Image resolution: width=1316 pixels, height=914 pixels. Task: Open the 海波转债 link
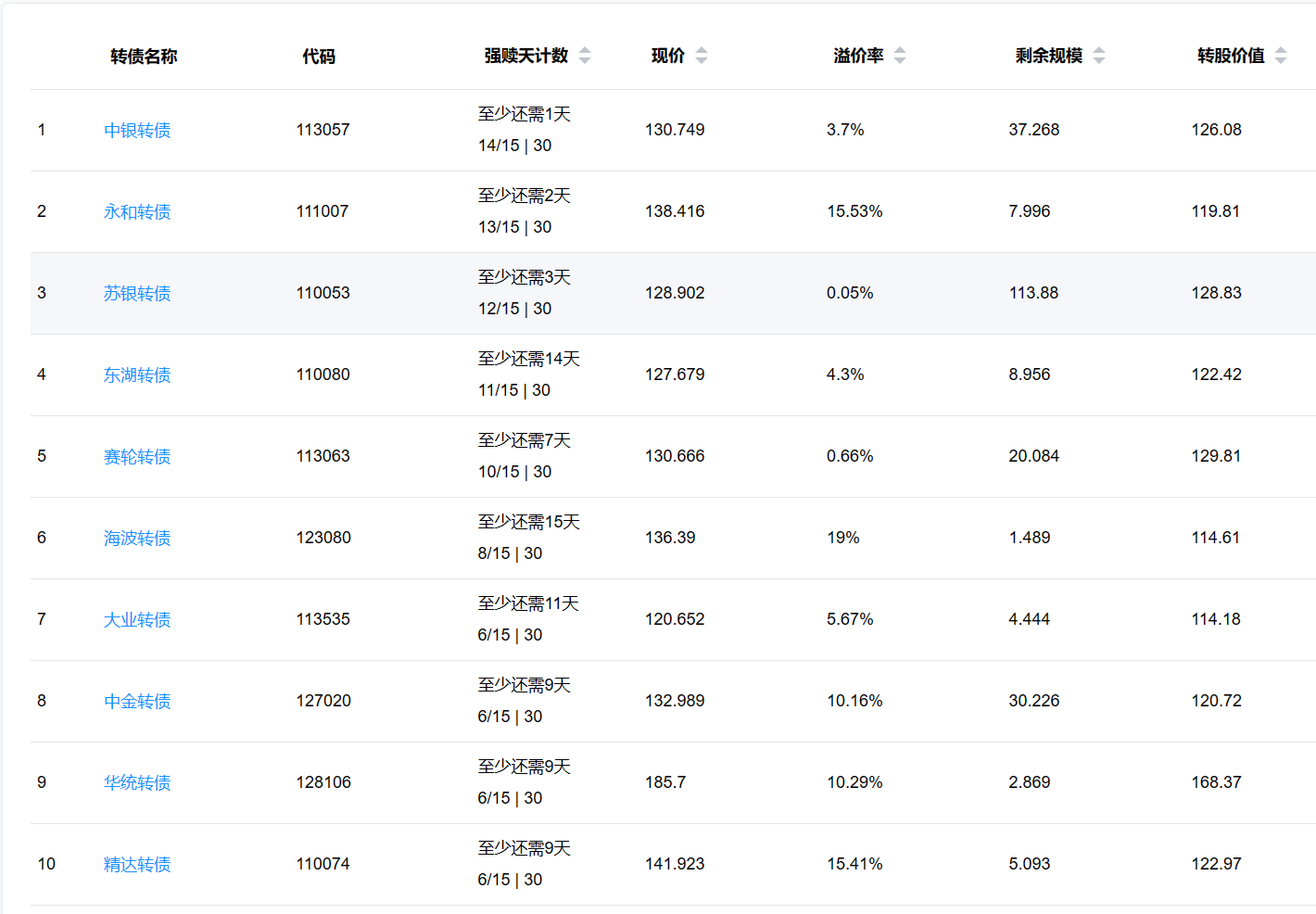coord(137,539)
